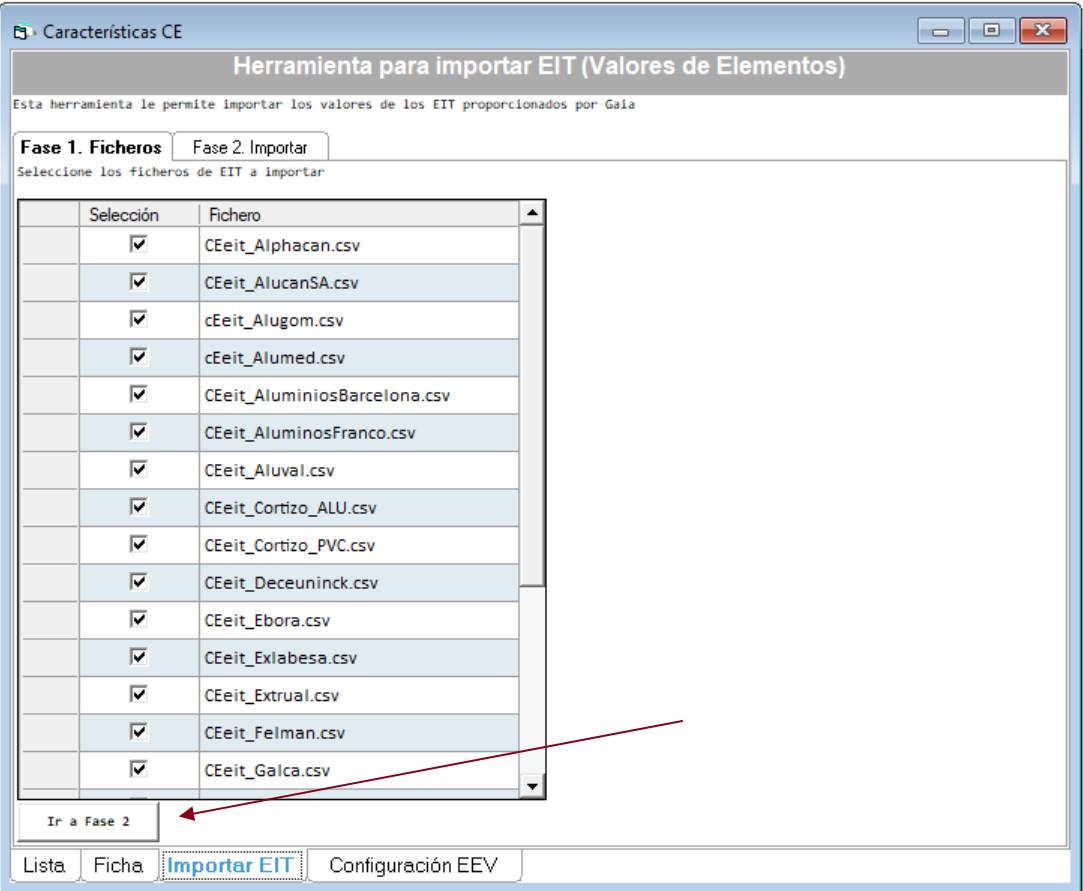Click the CEeit_Felman.csv file name

click(358, 733)
